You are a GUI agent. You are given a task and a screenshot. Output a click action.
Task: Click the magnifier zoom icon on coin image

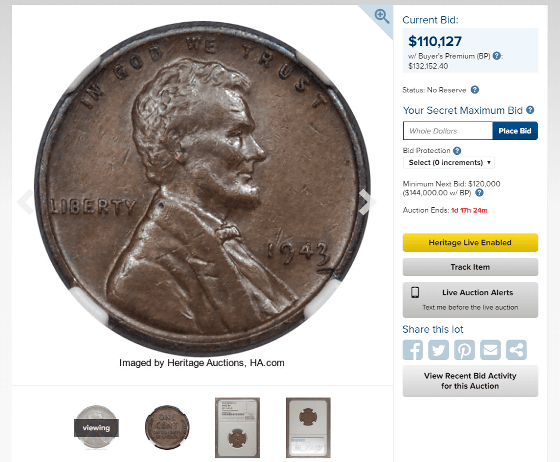pos(382,16)
